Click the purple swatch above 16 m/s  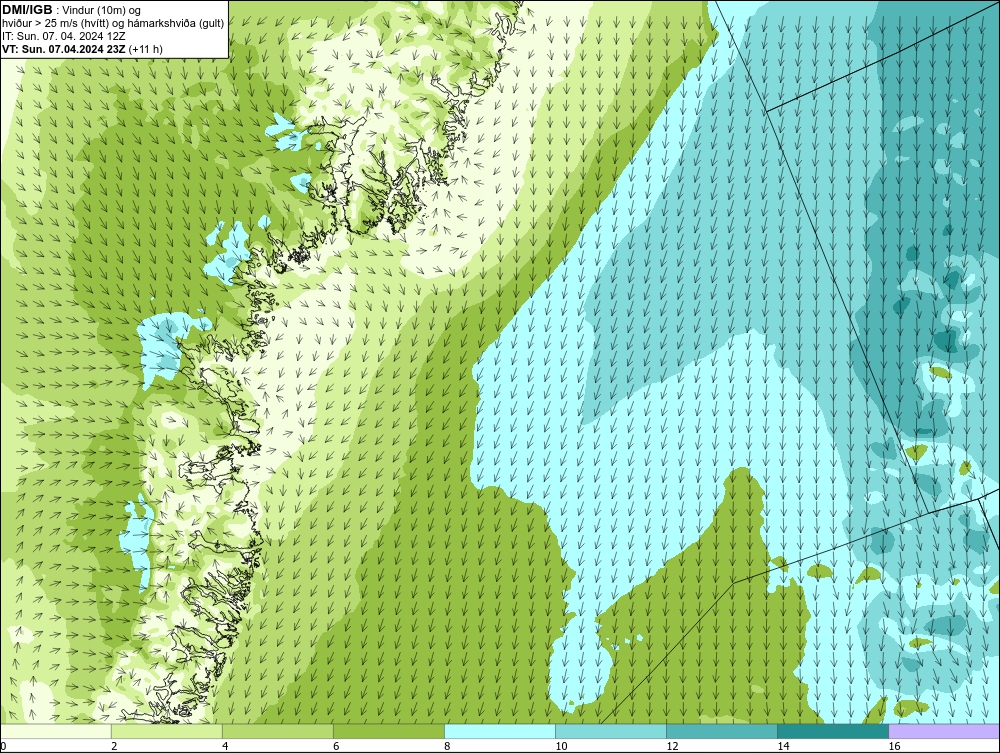(944, 731)
